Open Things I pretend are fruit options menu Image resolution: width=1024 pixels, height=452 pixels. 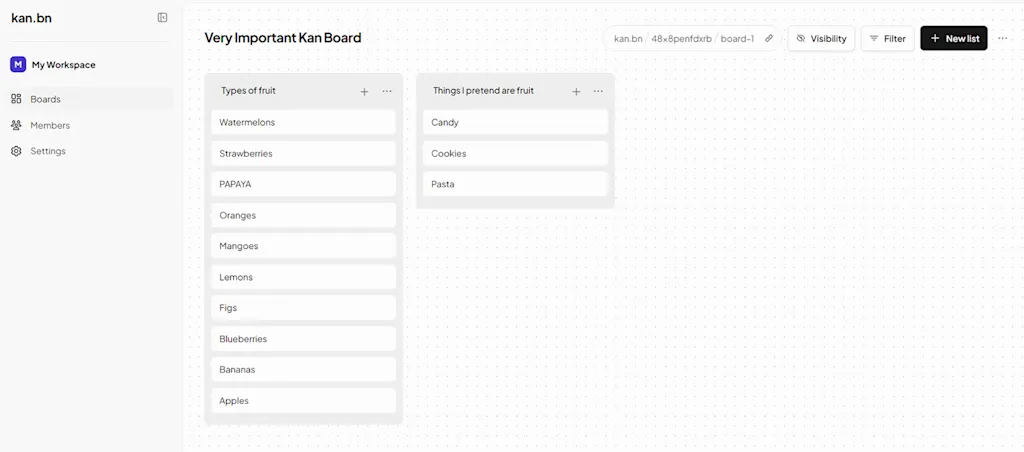(598, 91)
